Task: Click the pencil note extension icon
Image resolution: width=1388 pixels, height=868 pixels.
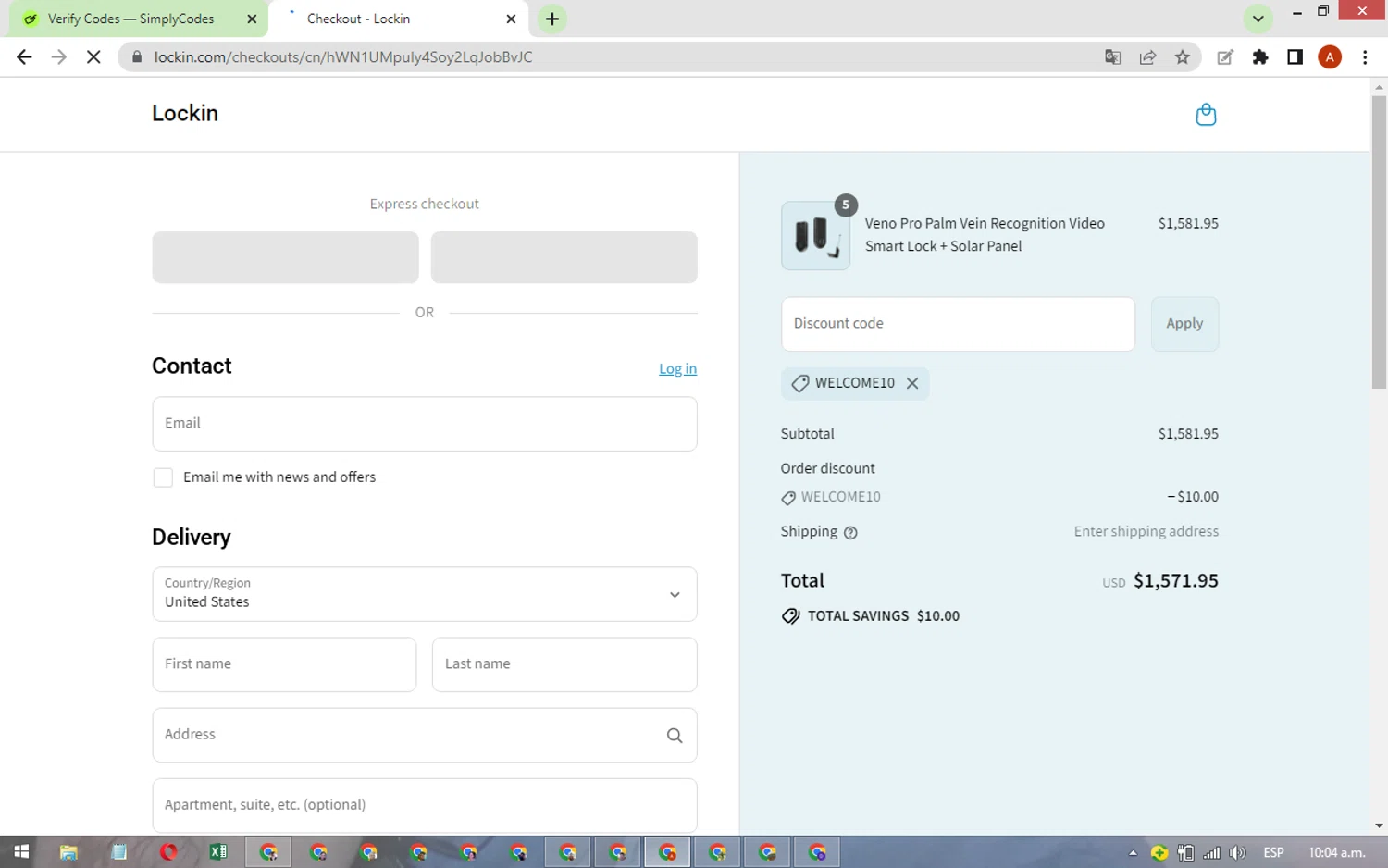Action: point(1225,57)
